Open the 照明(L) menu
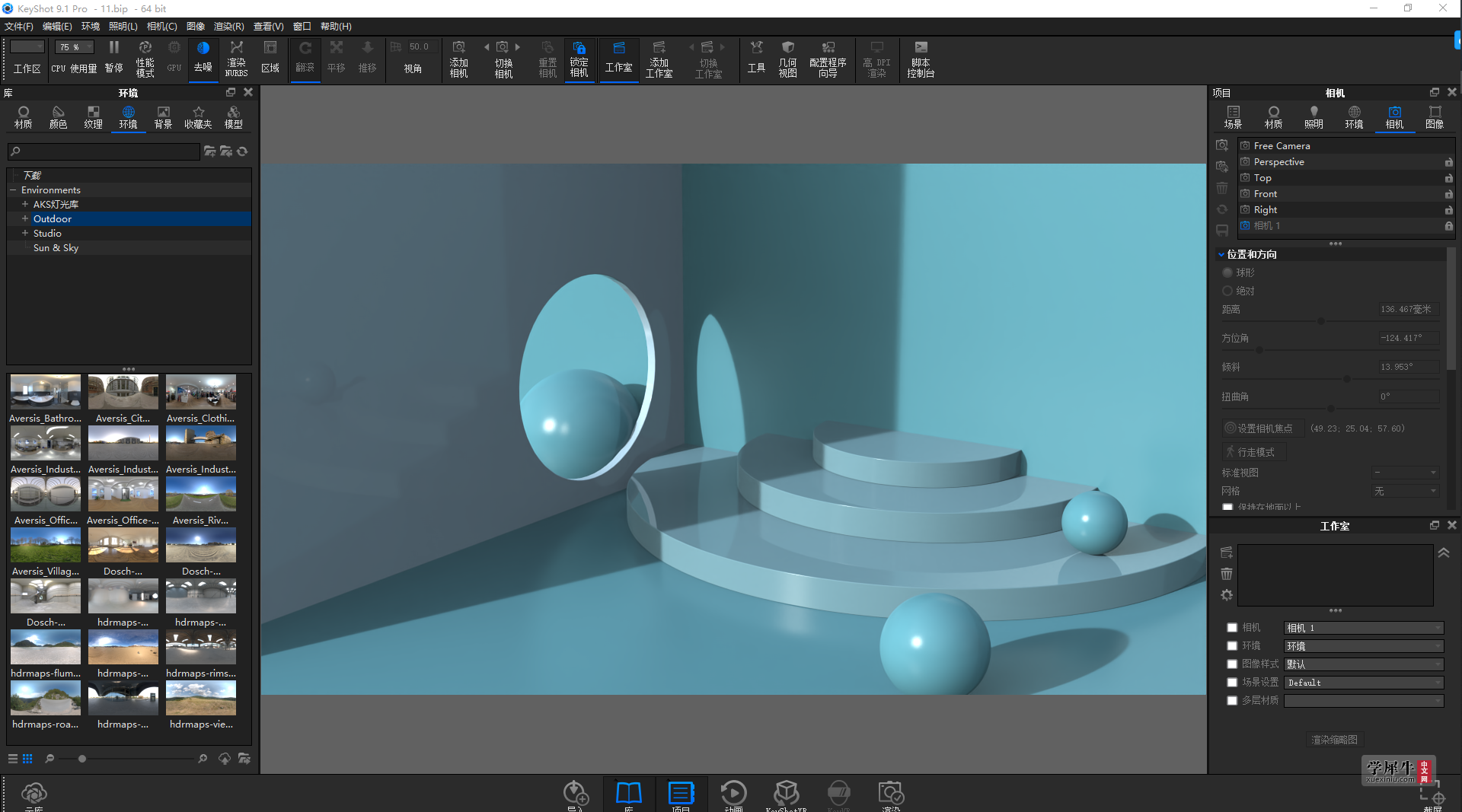Image resolution: width=1462 pixels, height=812 pixels. (123, 26)
